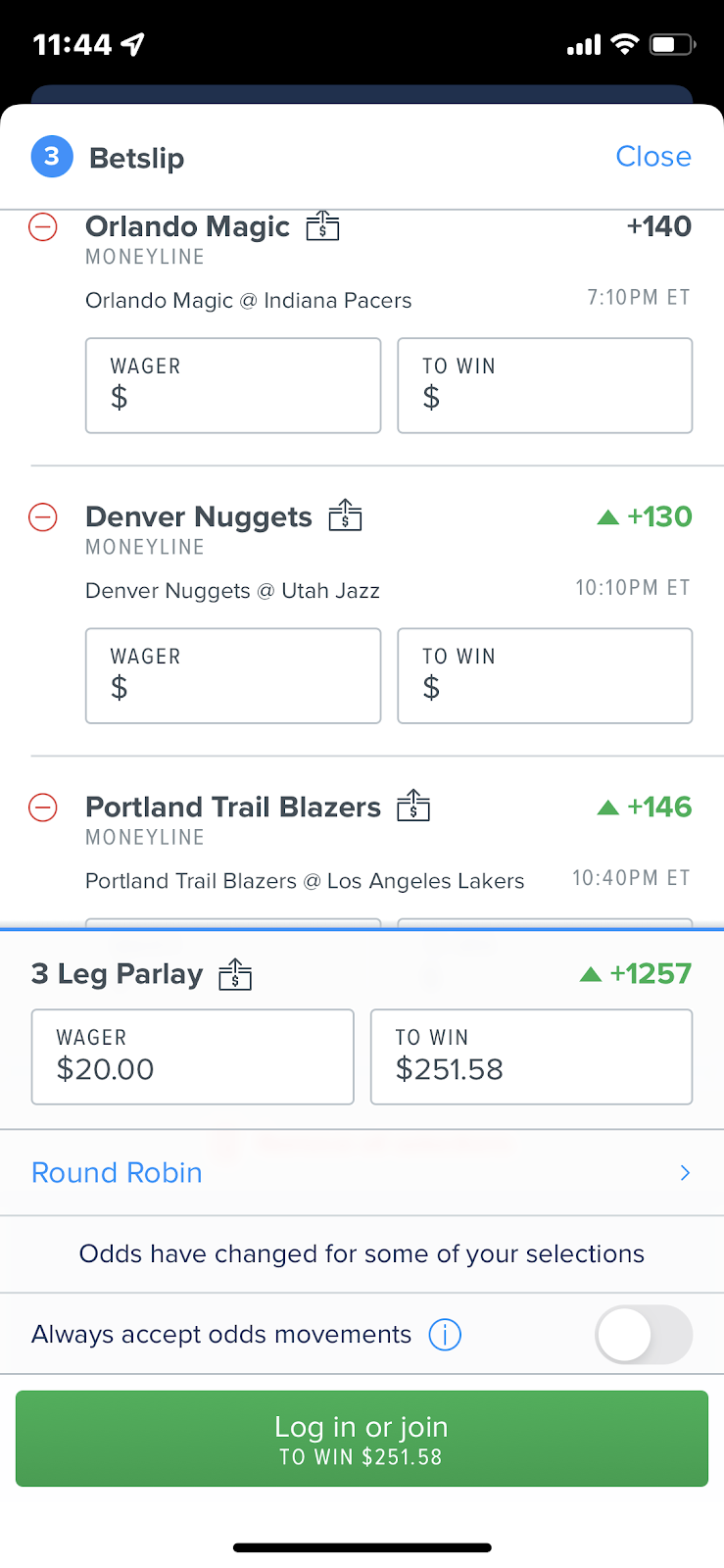Tap To Win field for Denver Nuggets
The width and height of the screenshot is (724, 1568).
click(545, 675)
